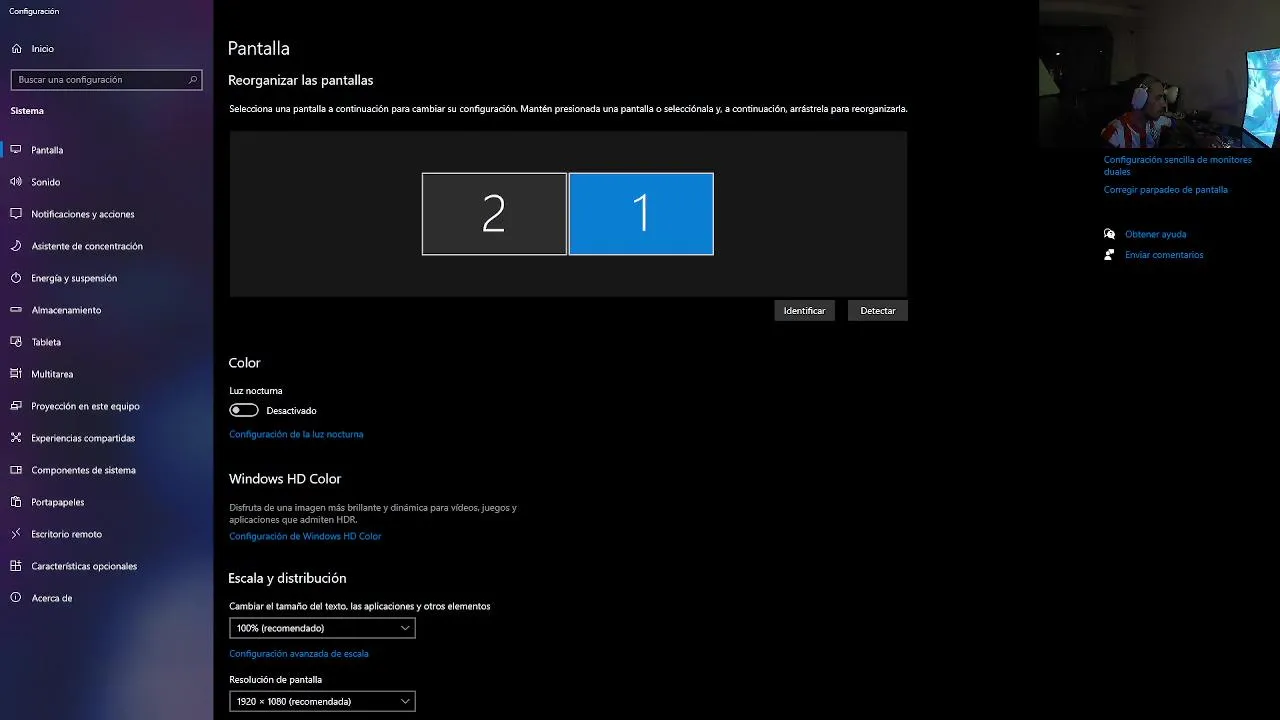The width and height of the screenshot is (1280, 720).
Task: Click Escritorio remoto label
Action: point(66,534)
